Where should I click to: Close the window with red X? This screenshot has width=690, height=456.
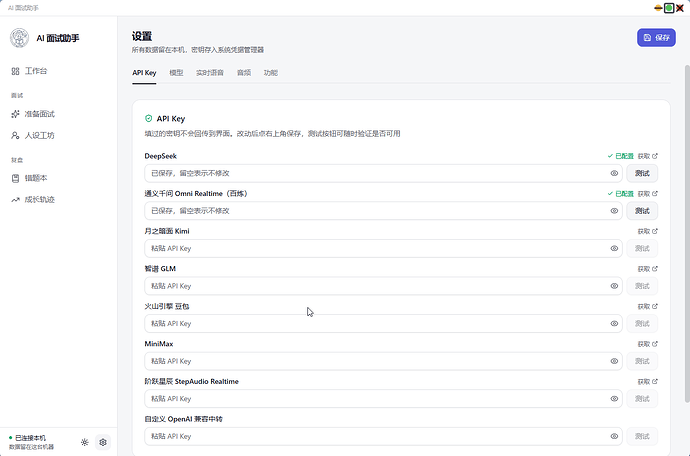click(680, 8)
